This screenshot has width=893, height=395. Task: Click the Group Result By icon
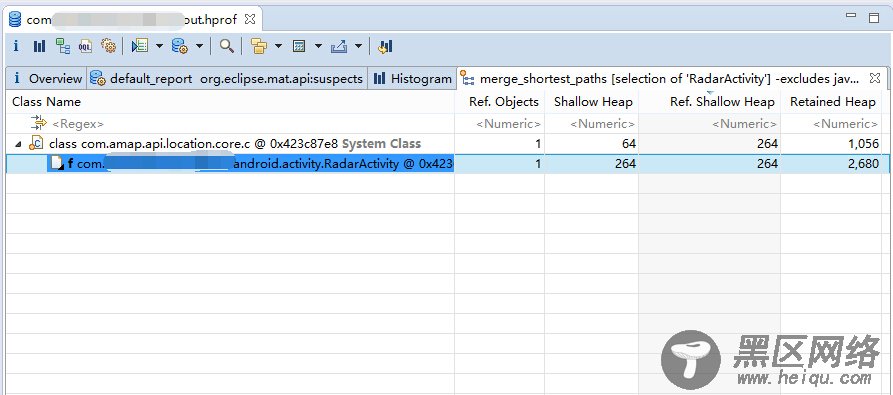tap(259, 46)
